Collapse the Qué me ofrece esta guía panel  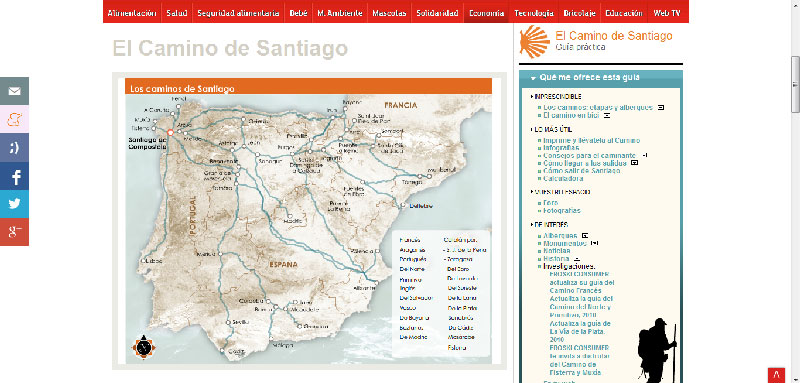coord(533,78)
